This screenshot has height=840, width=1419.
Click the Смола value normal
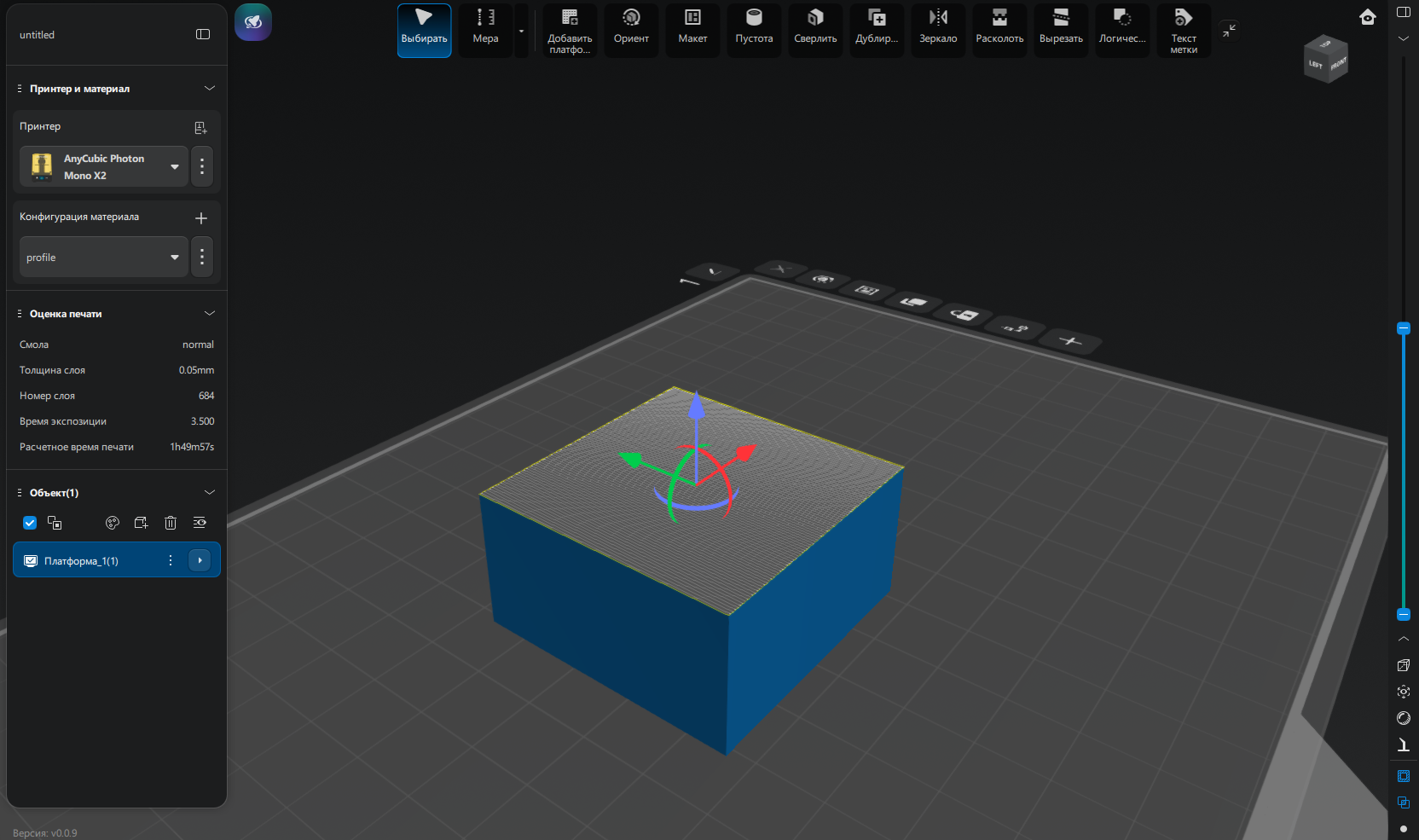198,345
